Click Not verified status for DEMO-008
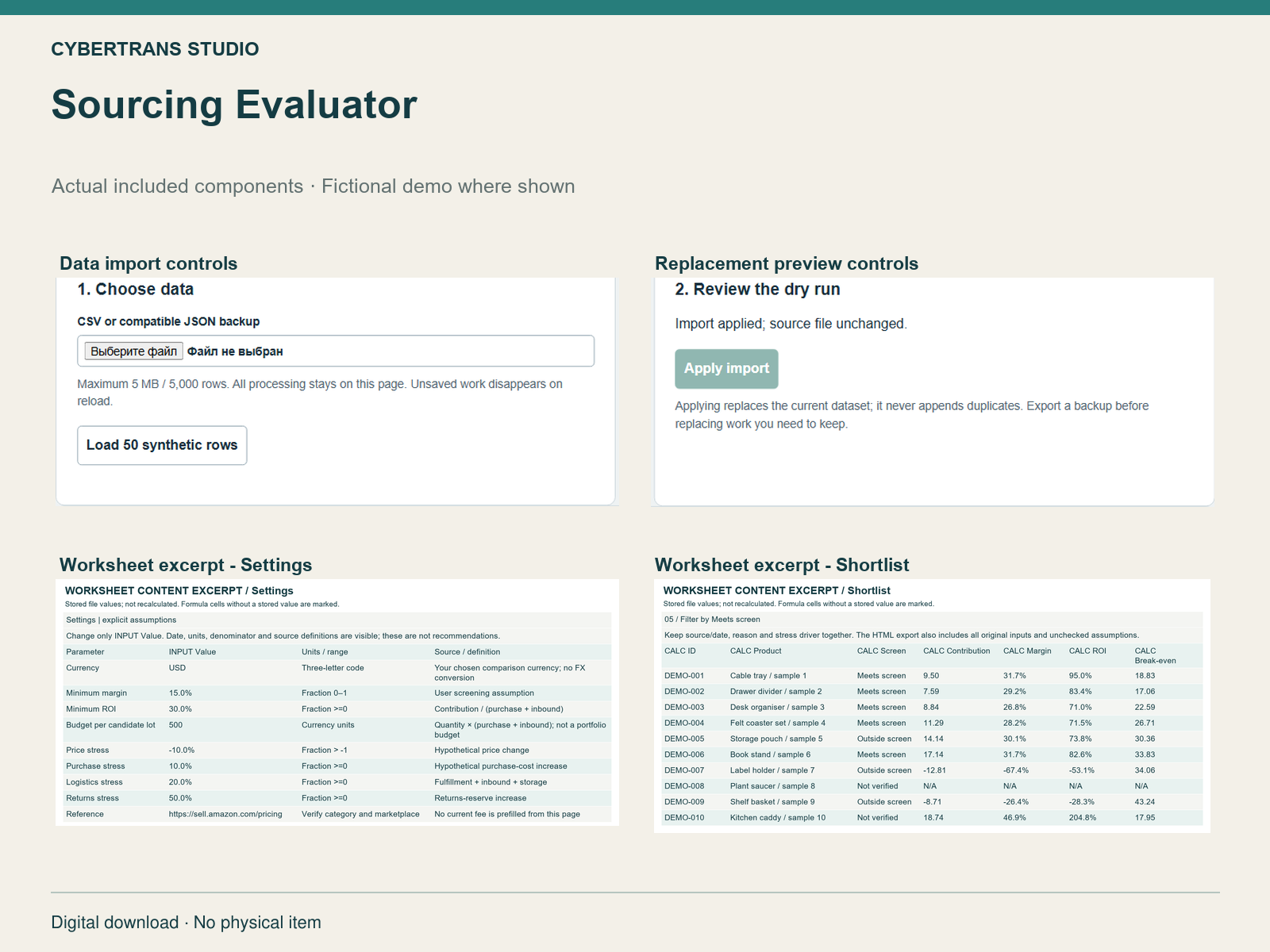Image resolution: width=1270 pixels, height=952 pixels. click(878, 786)
